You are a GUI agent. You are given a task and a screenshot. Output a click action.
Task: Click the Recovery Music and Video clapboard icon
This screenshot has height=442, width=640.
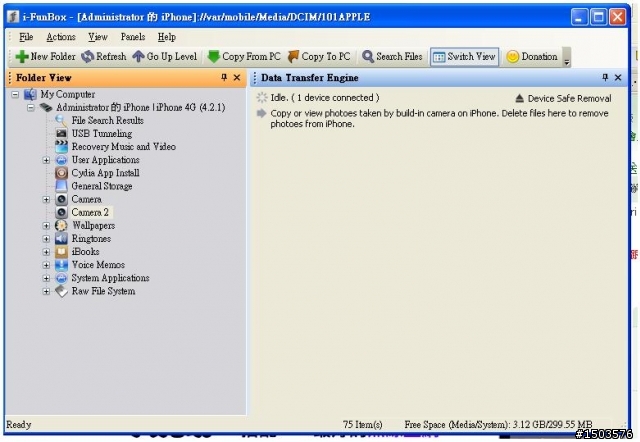coord(61,147)
